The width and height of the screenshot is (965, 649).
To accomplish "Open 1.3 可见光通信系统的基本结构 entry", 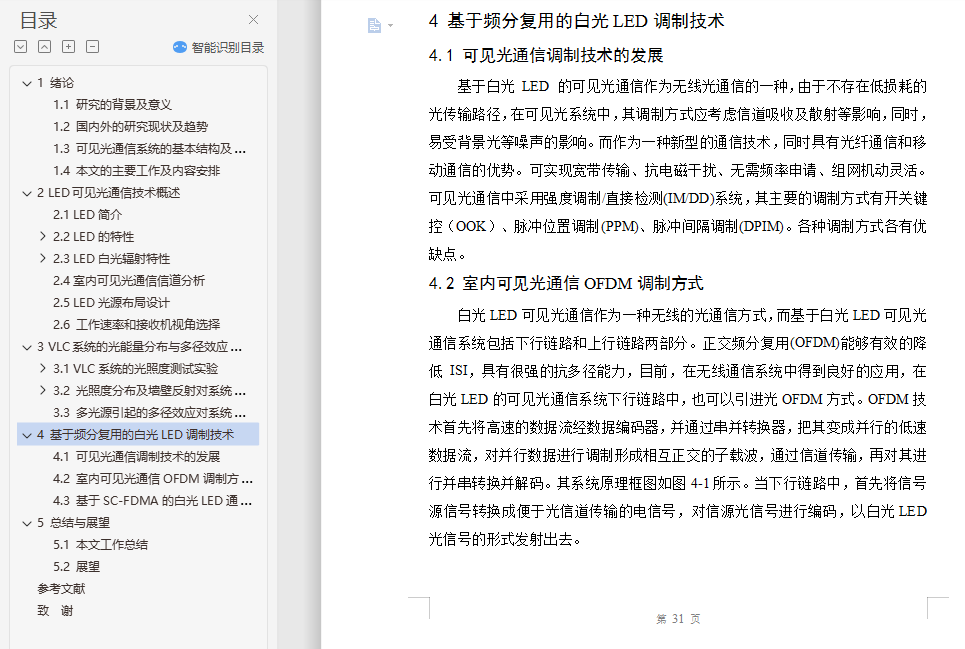I will (x=149, y=149).
